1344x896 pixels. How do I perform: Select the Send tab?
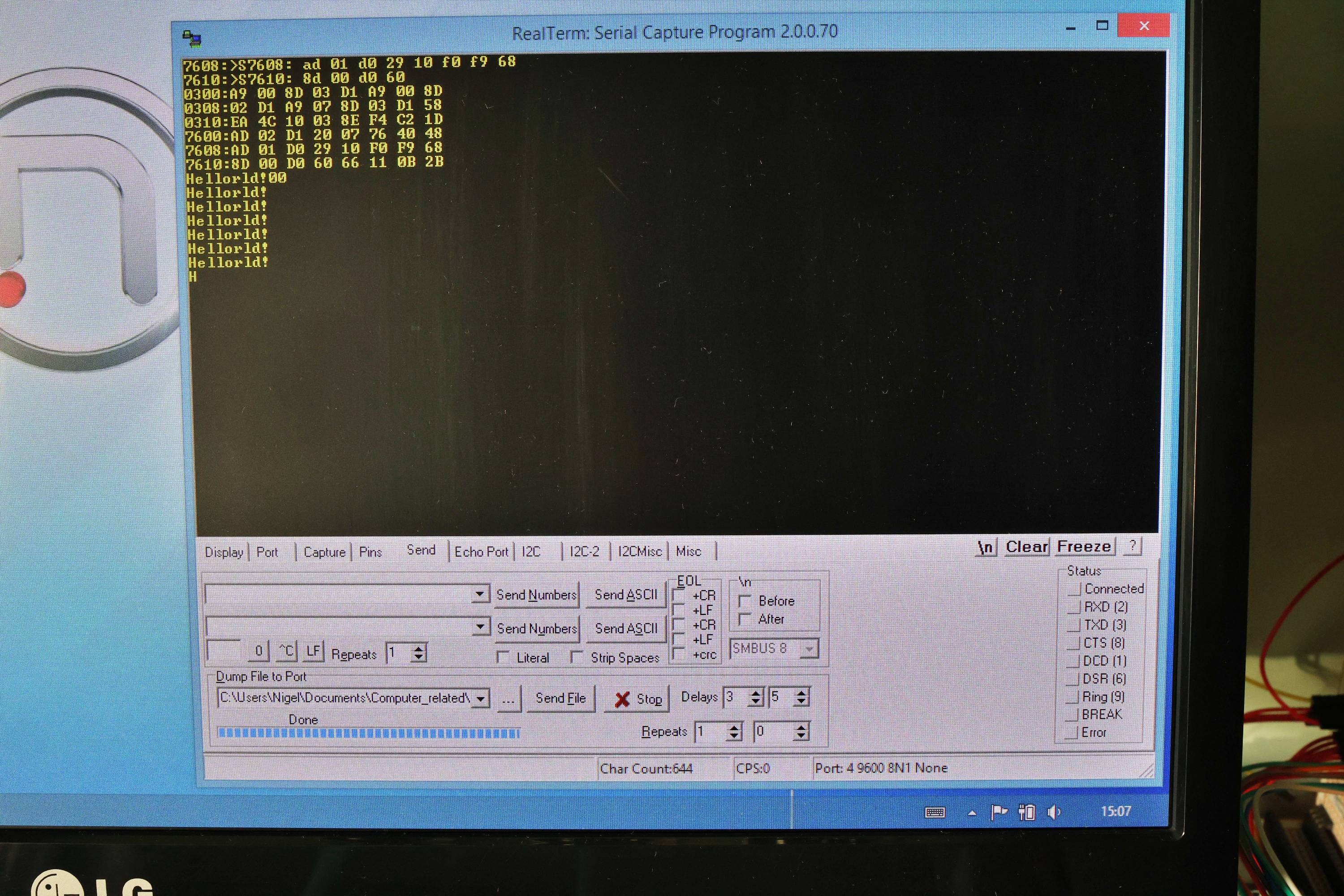(421, 550)
